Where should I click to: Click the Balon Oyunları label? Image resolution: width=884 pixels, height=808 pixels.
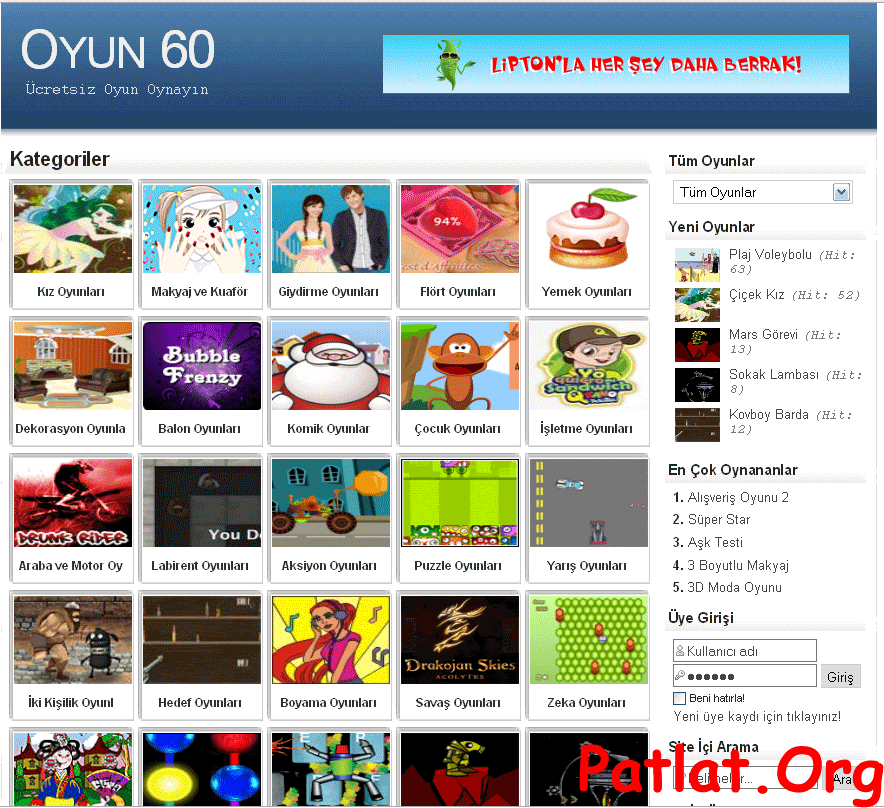tap(200, 429)
